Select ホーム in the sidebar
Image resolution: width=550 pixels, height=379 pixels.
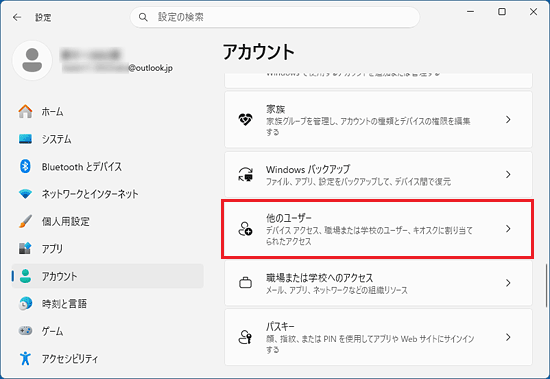tap(107, 112)
